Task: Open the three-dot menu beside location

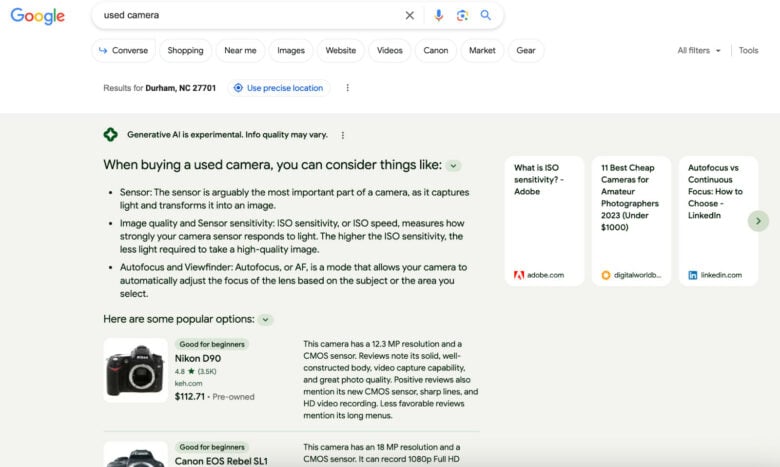Action: (x=347, y=88)
